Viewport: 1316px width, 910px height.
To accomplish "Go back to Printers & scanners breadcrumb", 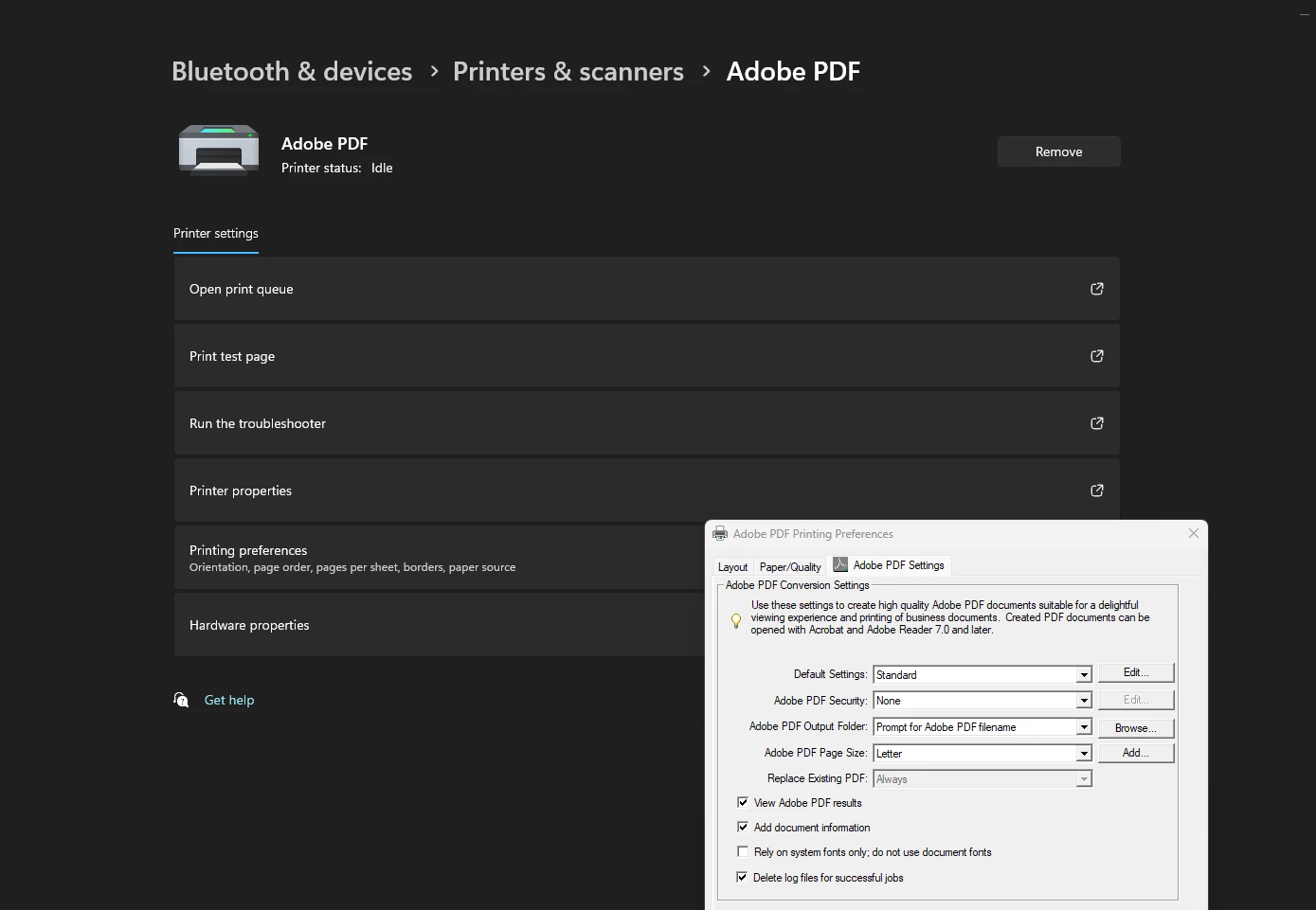I will [x=568, y=71].
